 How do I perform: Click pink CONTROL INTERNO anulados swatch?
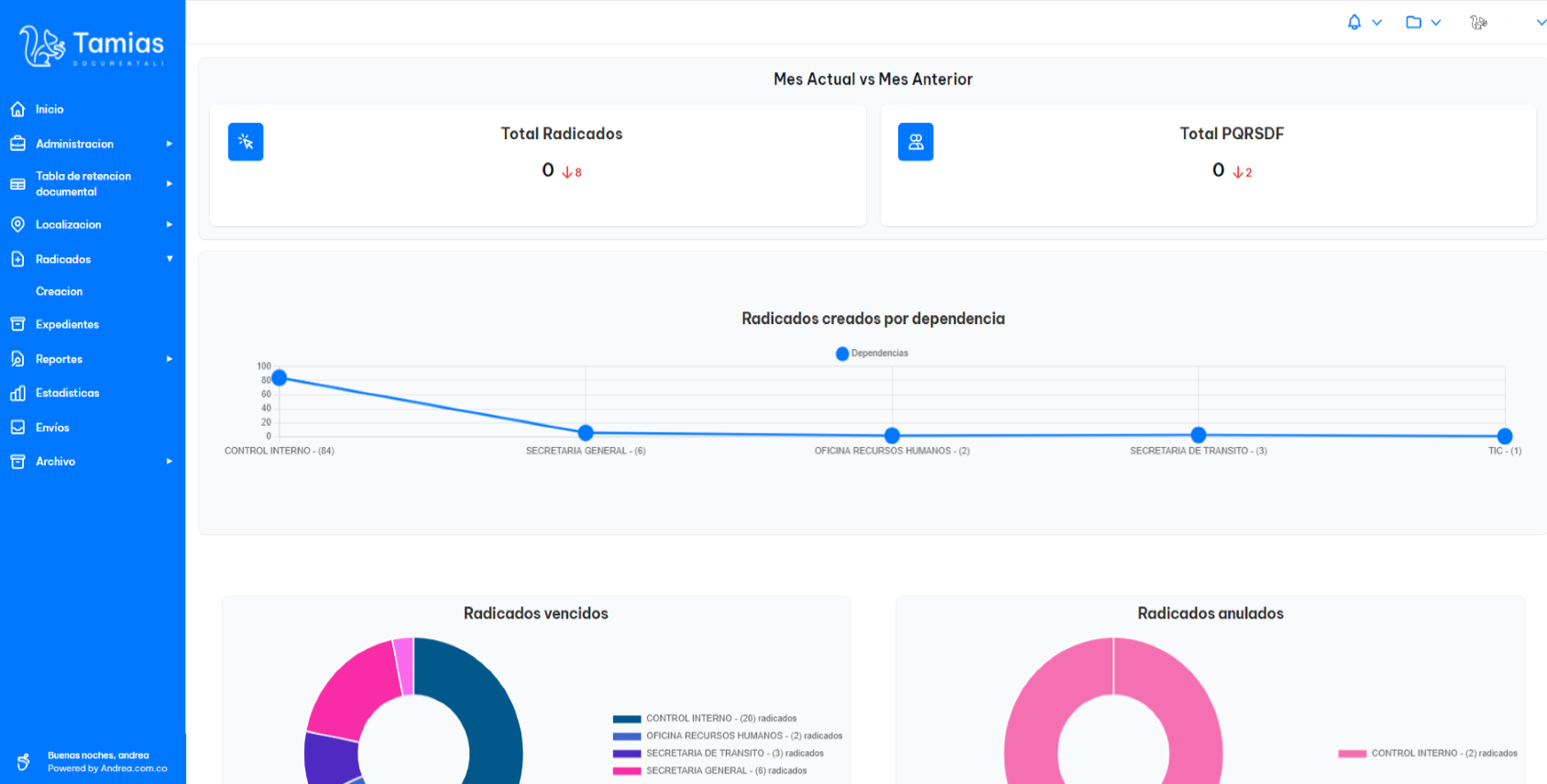tap(1352, 754)
